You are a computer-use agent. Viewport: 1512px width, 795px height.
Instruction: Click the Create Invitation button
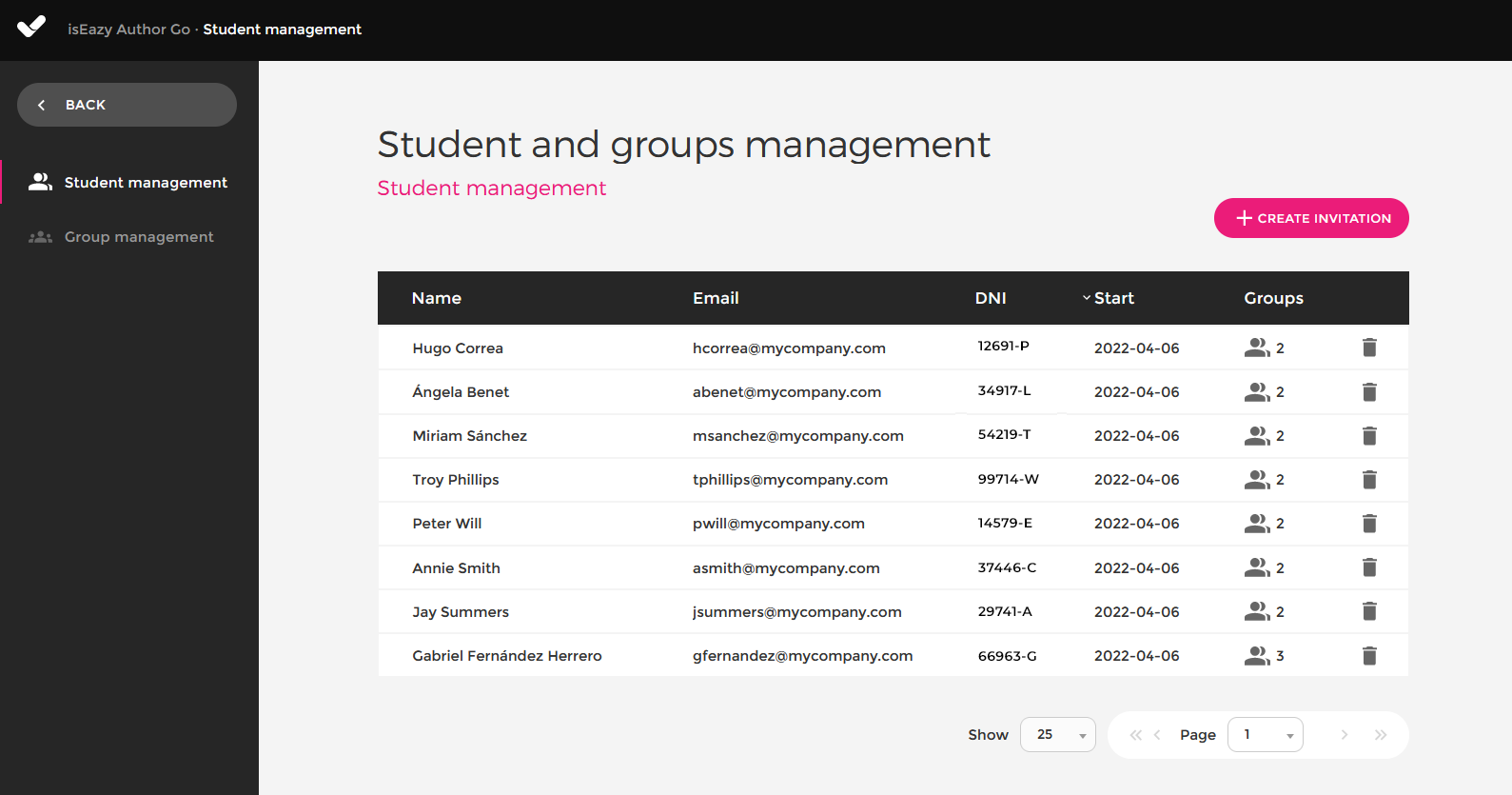tap(1310, 218)
